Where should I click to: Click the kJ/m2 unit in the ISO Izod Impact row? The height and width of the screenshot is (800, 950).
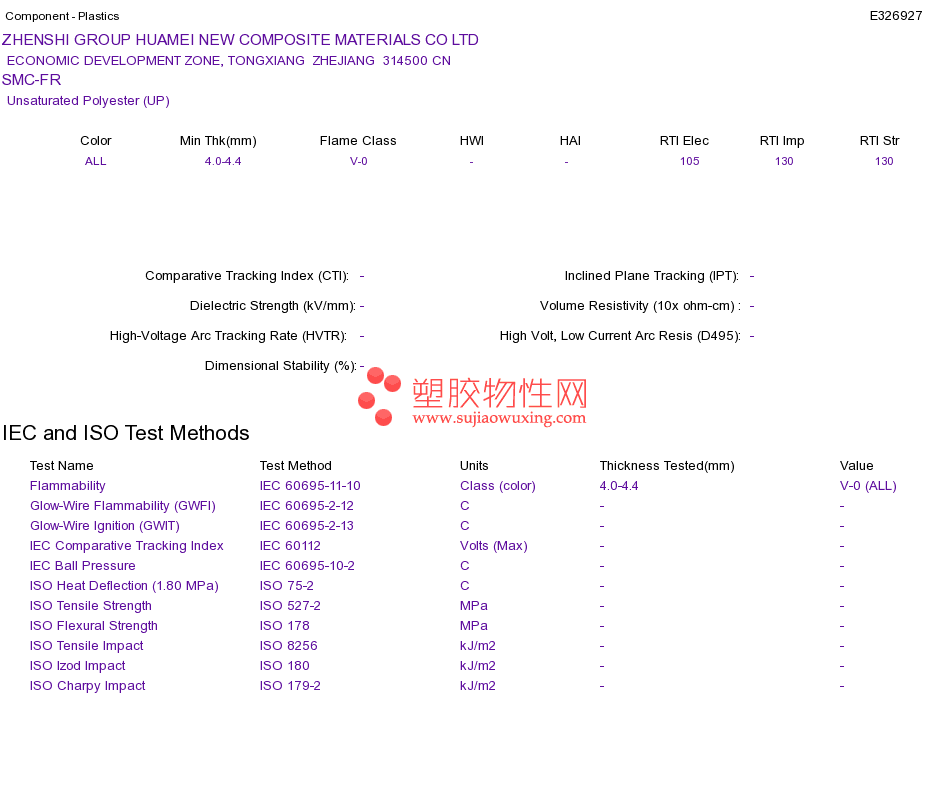click(477, 666)
